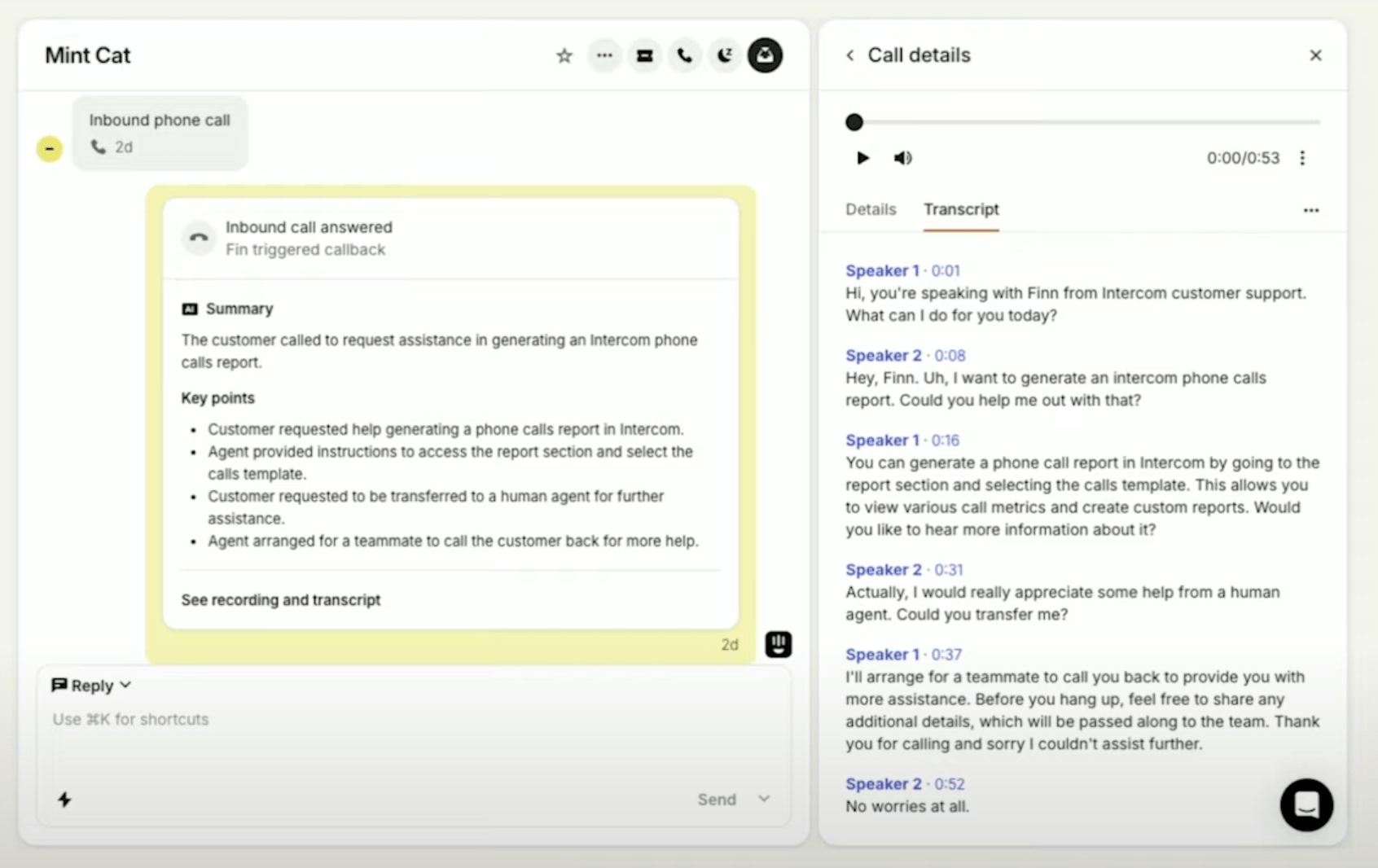Click the 0:00/0:53 playback time
This screenshot has height=868, width=1378.
coord(1243,158)
